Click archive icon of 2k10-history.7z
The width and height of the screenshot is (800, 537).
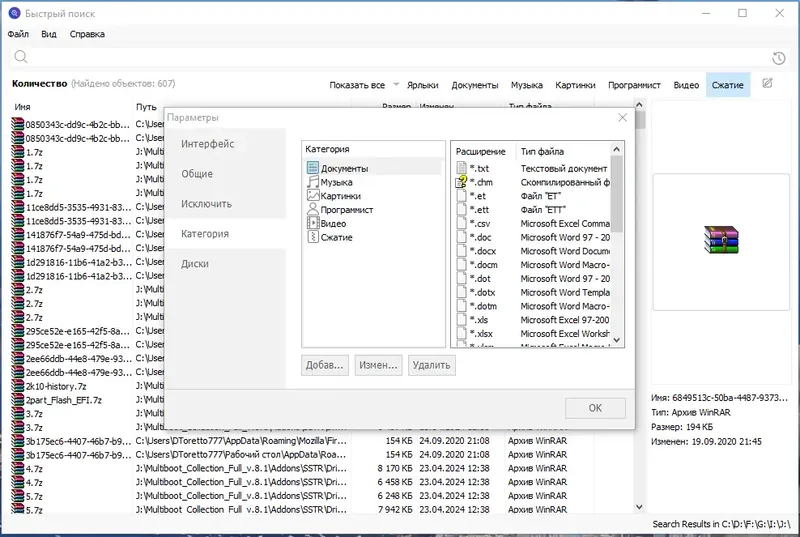[x=17, y=386]
